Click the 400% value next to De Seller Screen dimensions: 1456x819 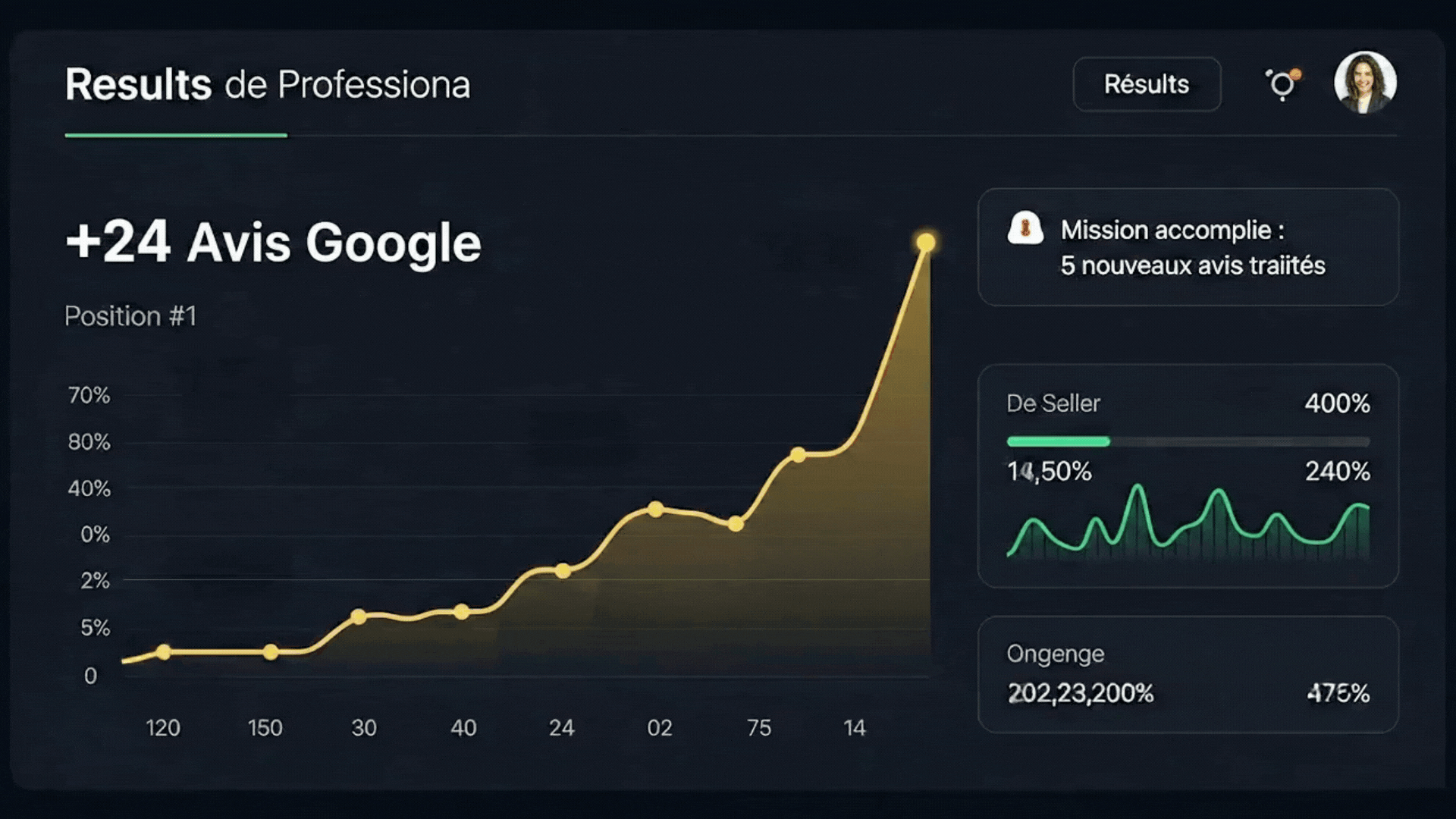(1337, 403)
